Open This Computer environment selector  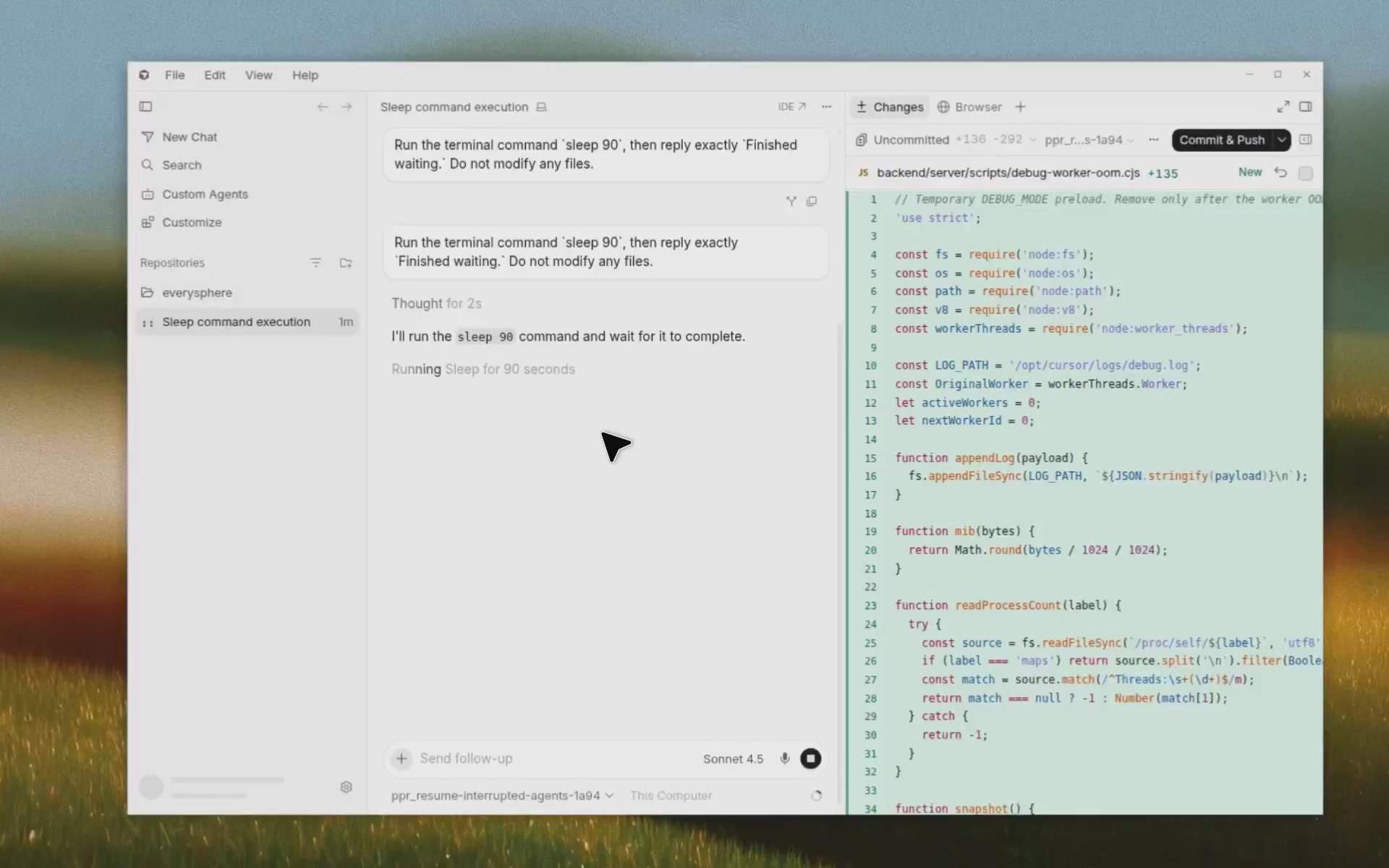(x=671, y=796)
